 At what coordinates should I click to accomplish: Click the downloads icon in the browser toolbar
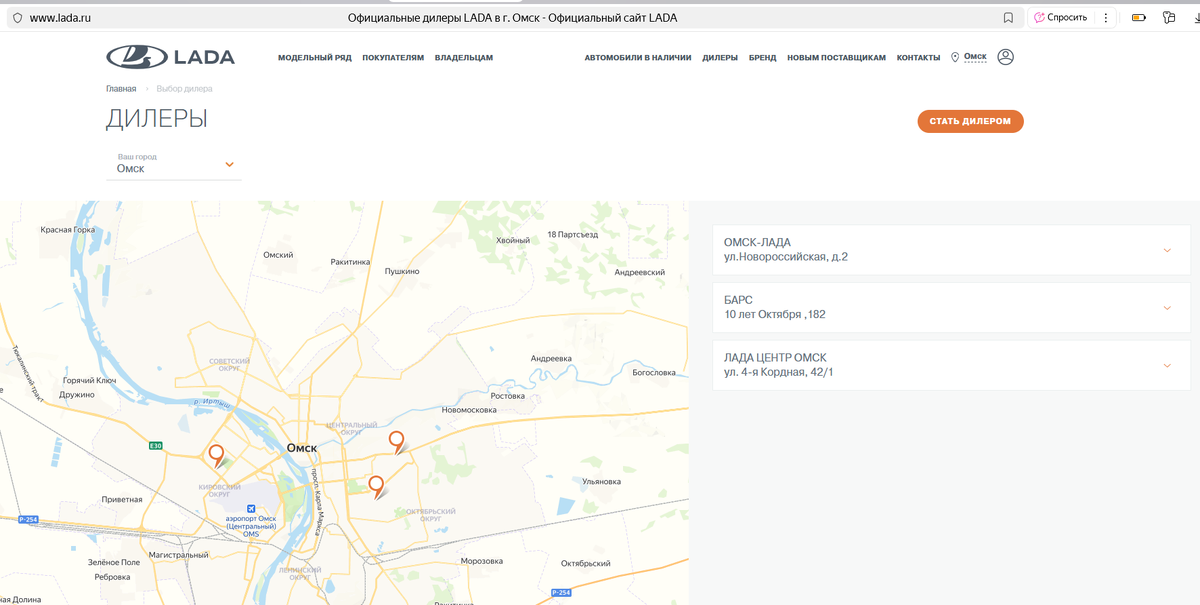pyautogui.click(x=1196, y=17)
